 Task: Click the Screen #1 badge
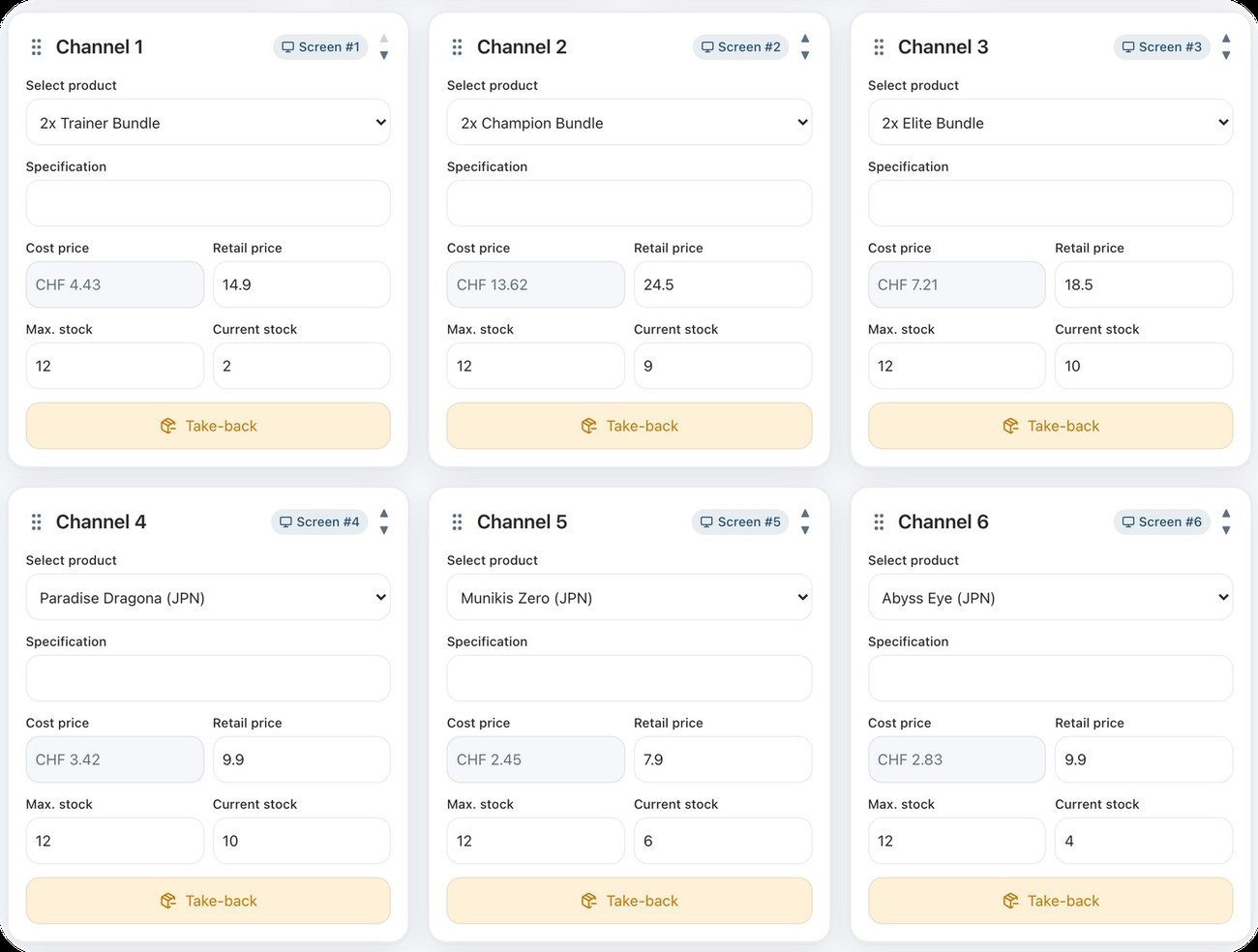pos(320,46)
